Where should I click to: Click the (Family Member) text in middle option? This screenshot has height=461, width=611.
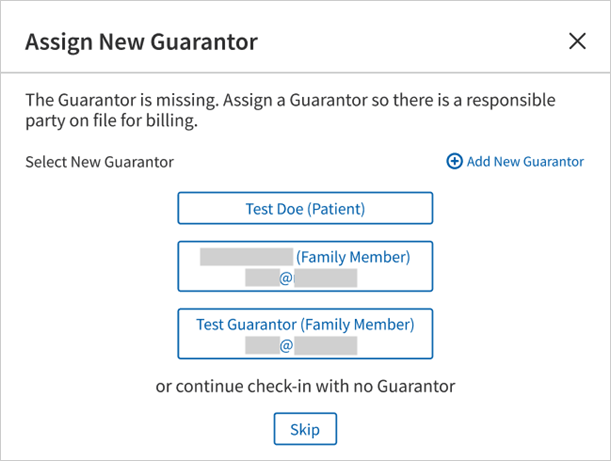point(353,257)
